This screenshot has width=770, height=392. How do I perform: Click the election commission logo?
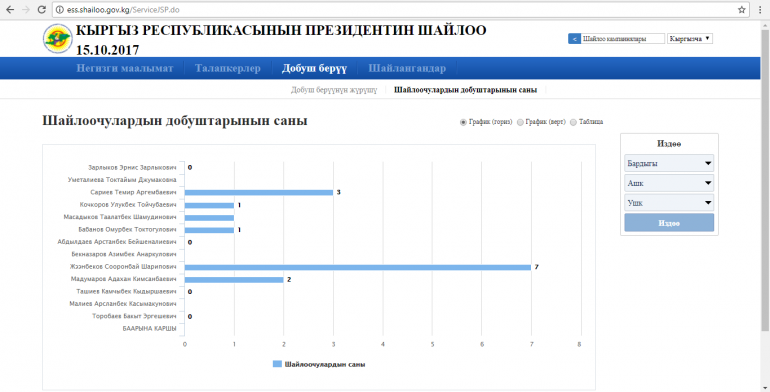coord(57,38)
